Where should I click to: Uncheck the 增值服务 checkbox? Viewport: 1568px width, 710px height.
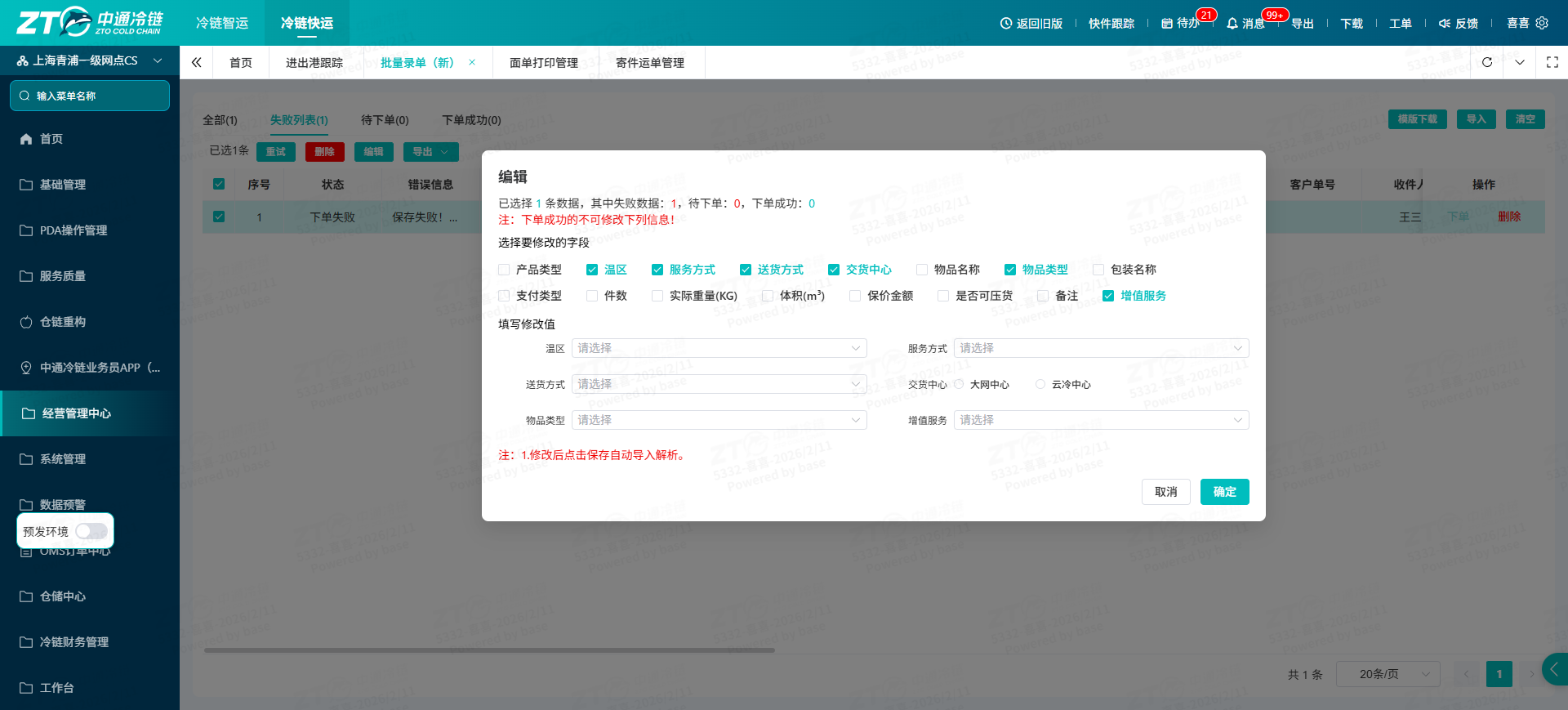pyautogui.click(x=1108, y=296)
